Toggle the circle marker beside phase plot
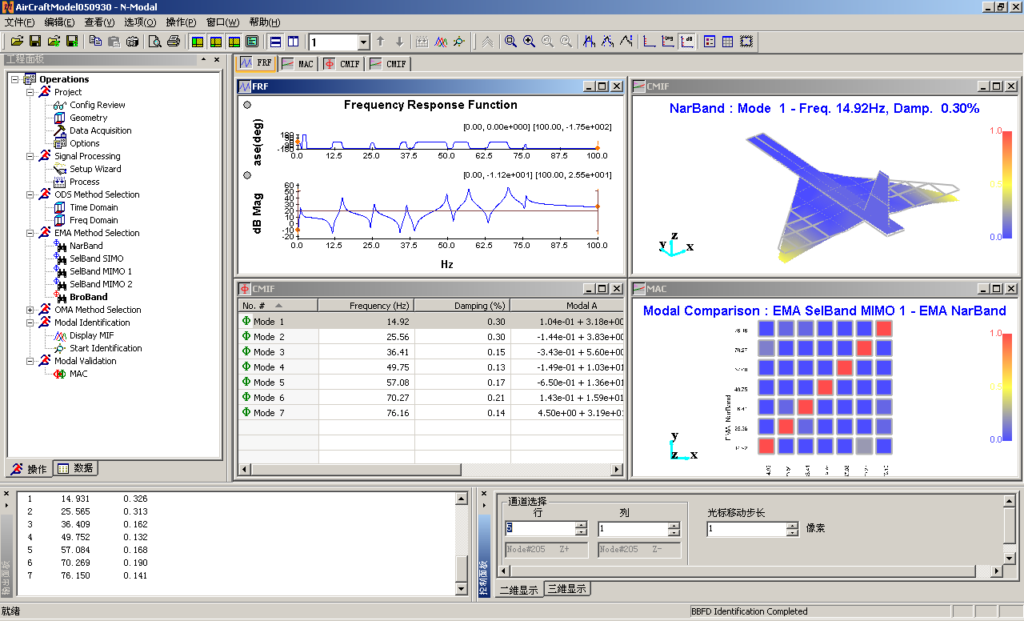 [247, 105]
